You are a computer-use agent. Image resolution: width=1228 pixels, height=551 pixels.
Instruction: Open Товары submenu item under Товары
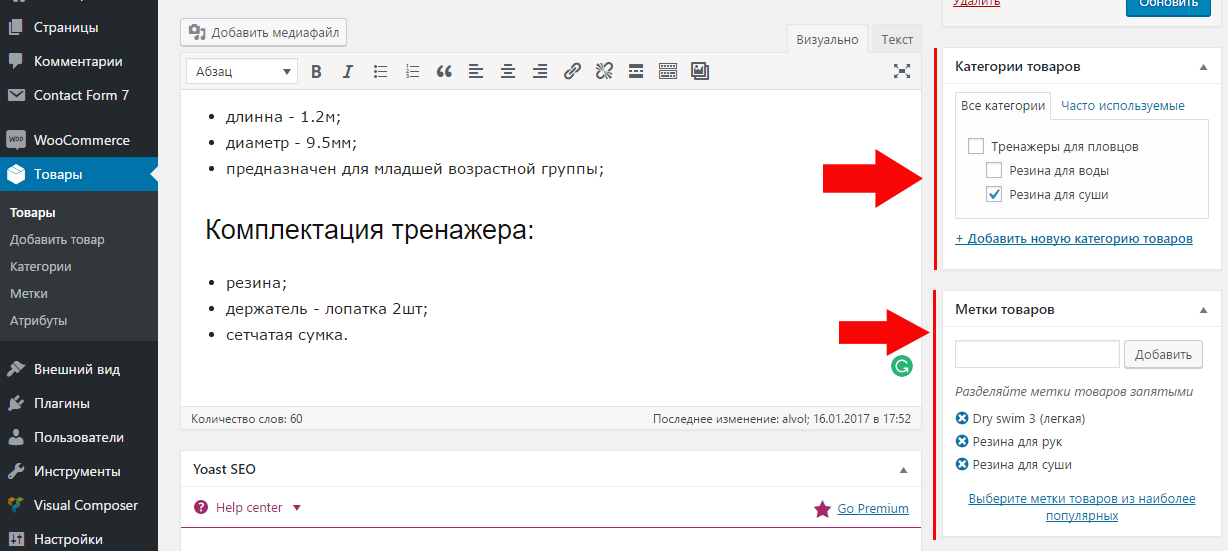pos(33,213)
